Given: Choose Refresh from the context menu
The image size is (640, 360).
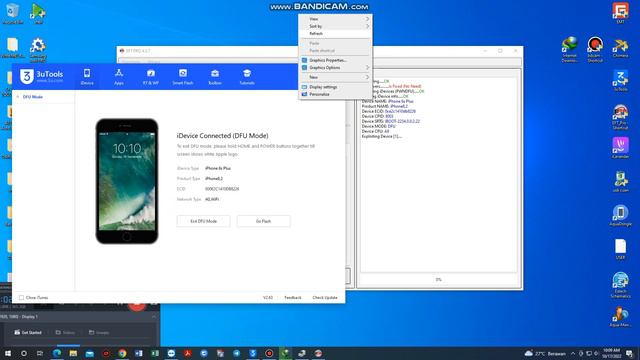Looking at the screenshot, I should (x=335, y=33).
